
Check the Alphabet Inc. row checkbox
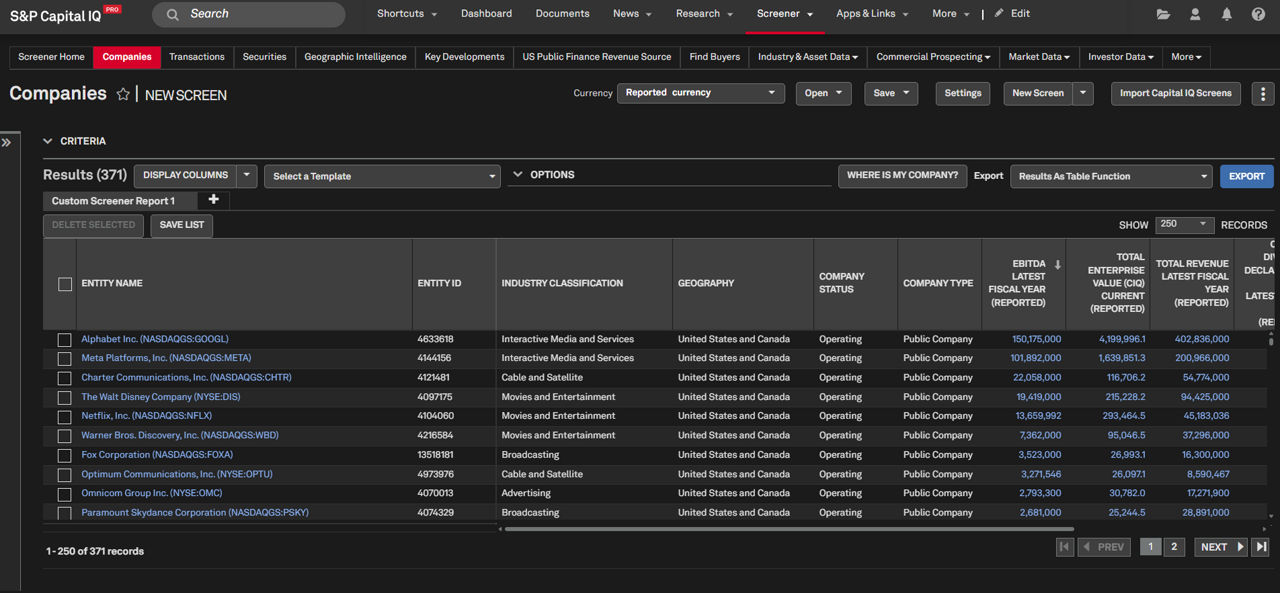64,340
